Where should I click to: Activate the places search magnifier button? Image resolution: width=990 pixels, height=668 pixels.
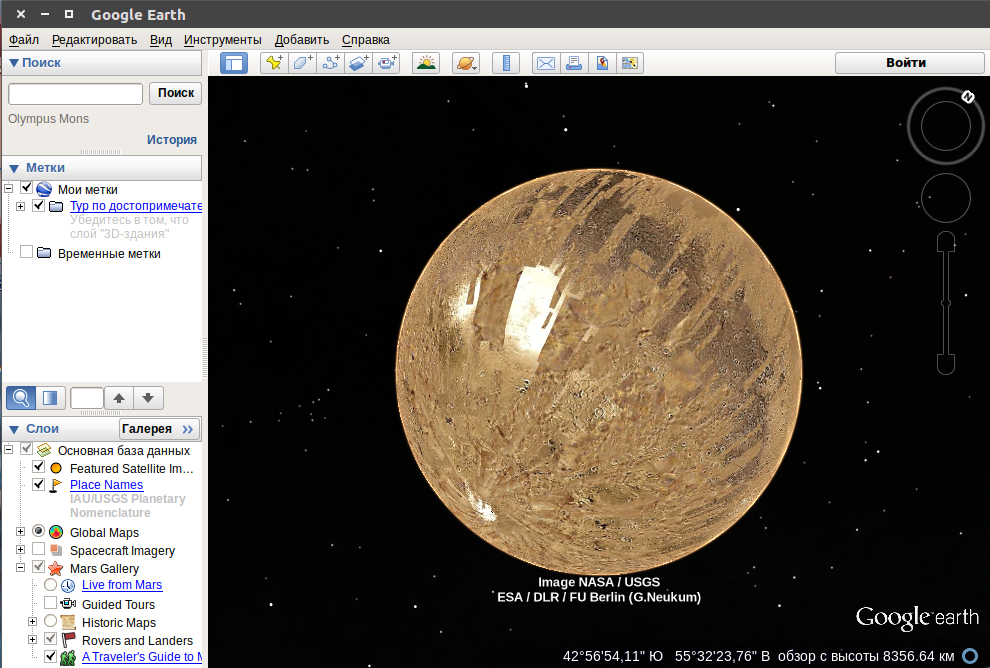[21, 398]
